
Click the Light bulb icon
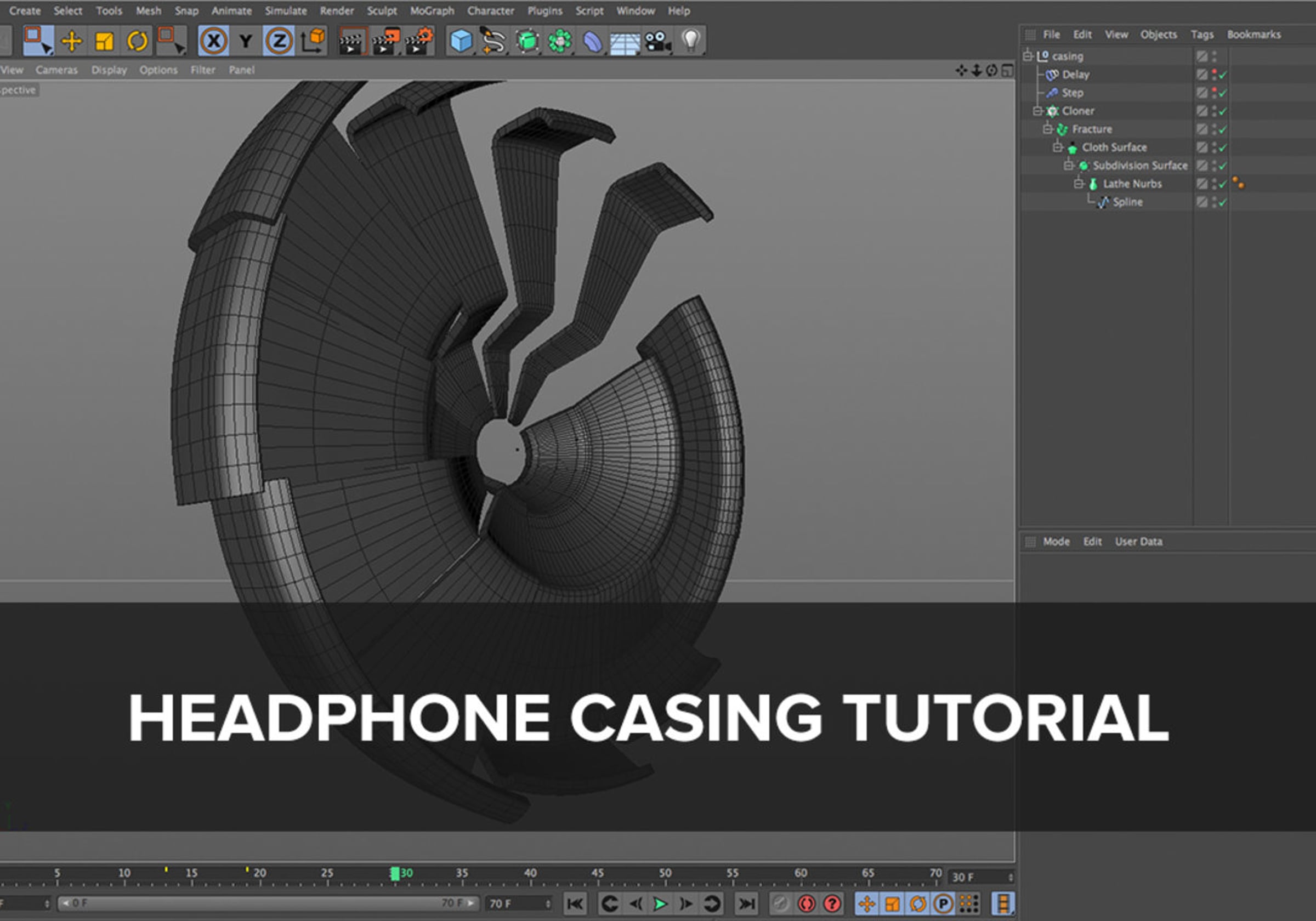point(691,41)
